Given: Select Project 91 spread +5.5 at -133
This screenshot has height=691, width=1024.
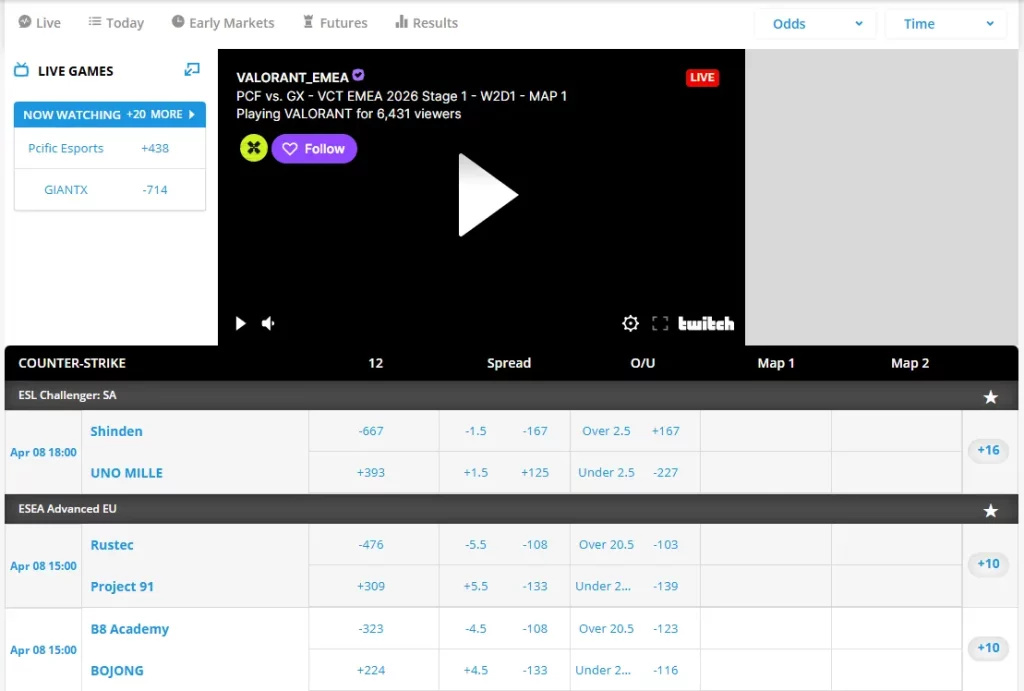Looking at the screenshot, I should click(x=505, y=586).
